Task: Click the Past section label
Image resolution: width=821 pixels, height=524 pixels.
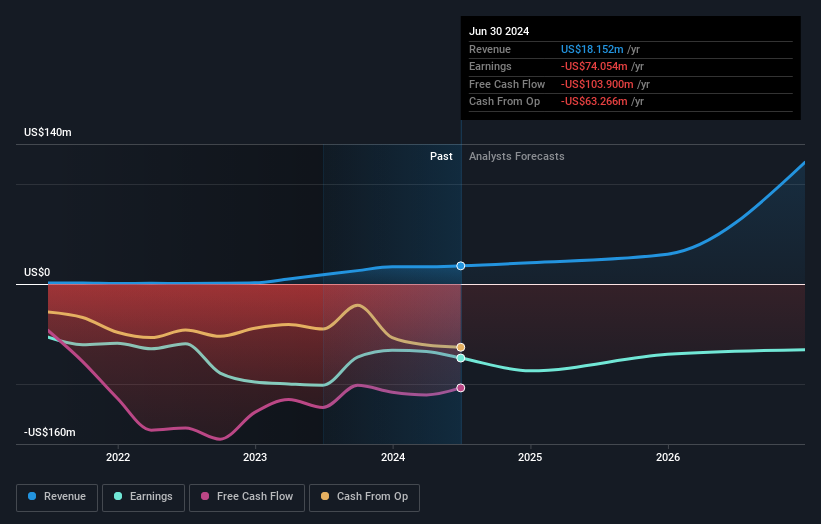Action: pyautogui.click(x=441, y=157)
